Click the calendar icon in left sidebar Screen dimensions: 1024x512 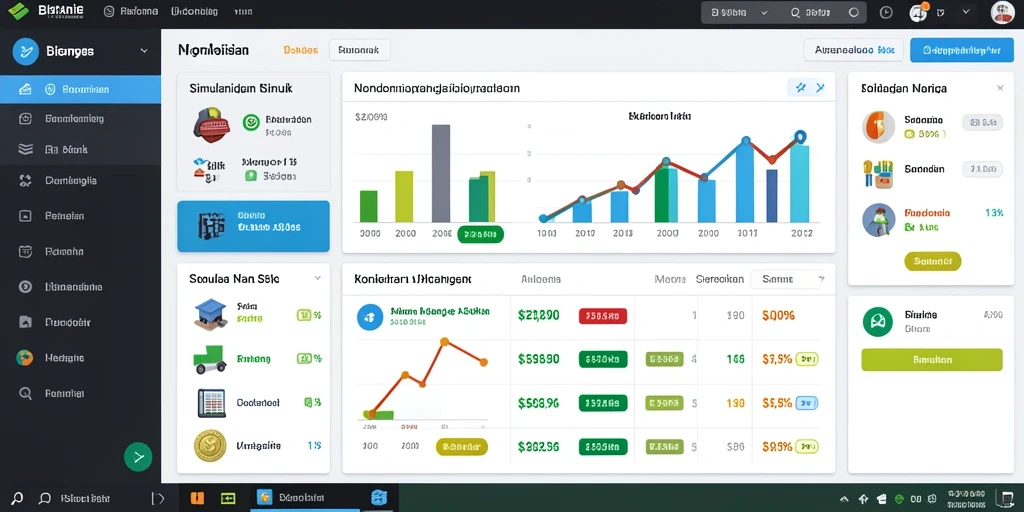click(25, 251)
